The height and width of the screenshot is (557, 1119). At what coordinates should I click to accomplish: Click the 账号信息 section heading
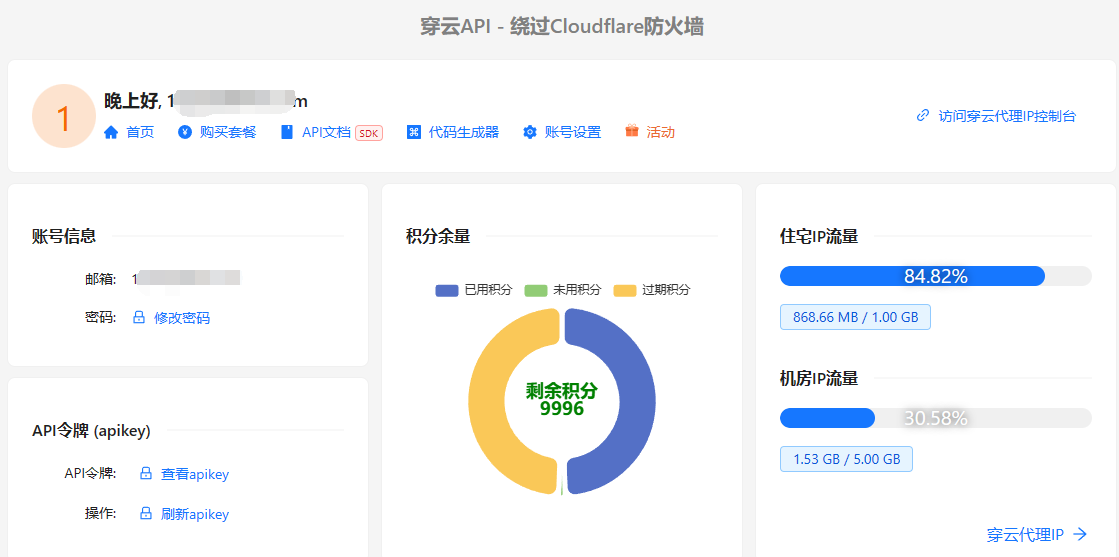(x=64, y=236)
